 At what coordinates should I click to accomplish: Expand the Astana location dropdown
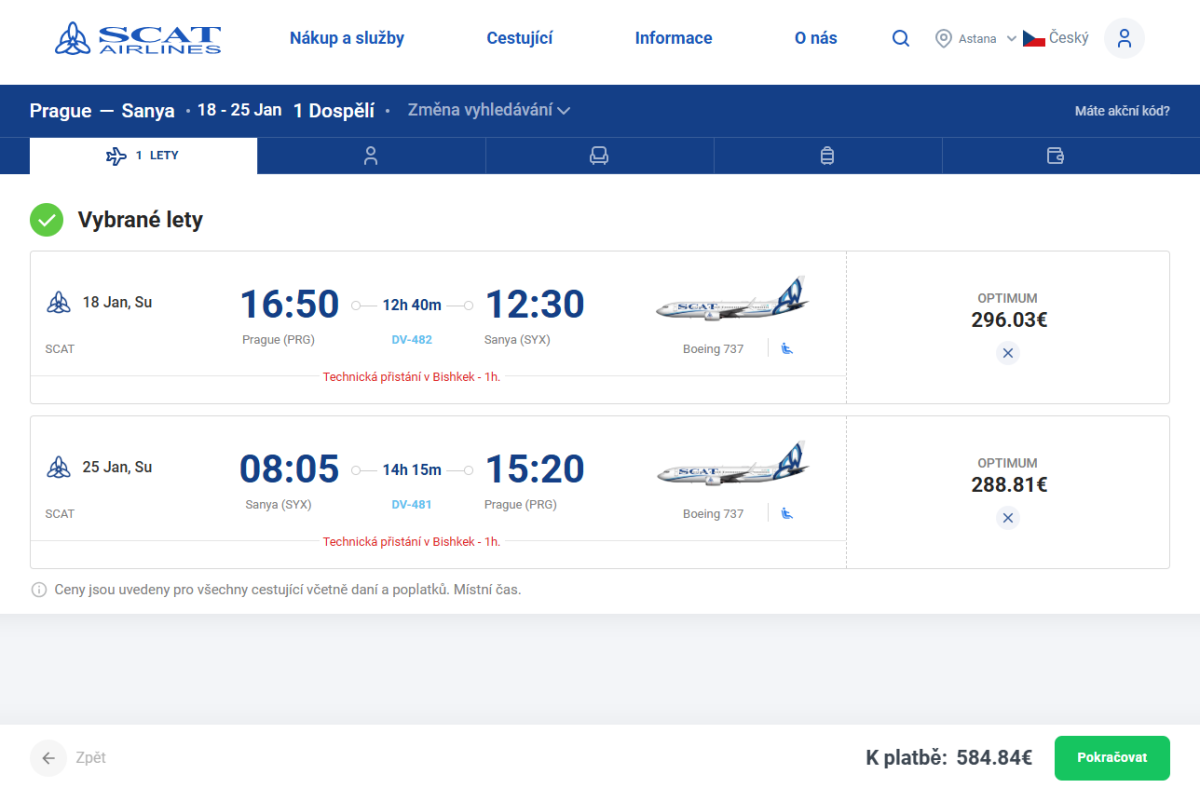(976, 39)
